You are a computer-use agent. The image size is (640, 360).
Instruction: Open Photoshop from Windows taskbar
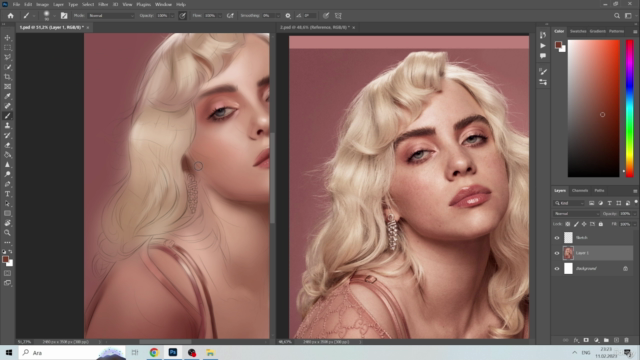pos(173,352)
